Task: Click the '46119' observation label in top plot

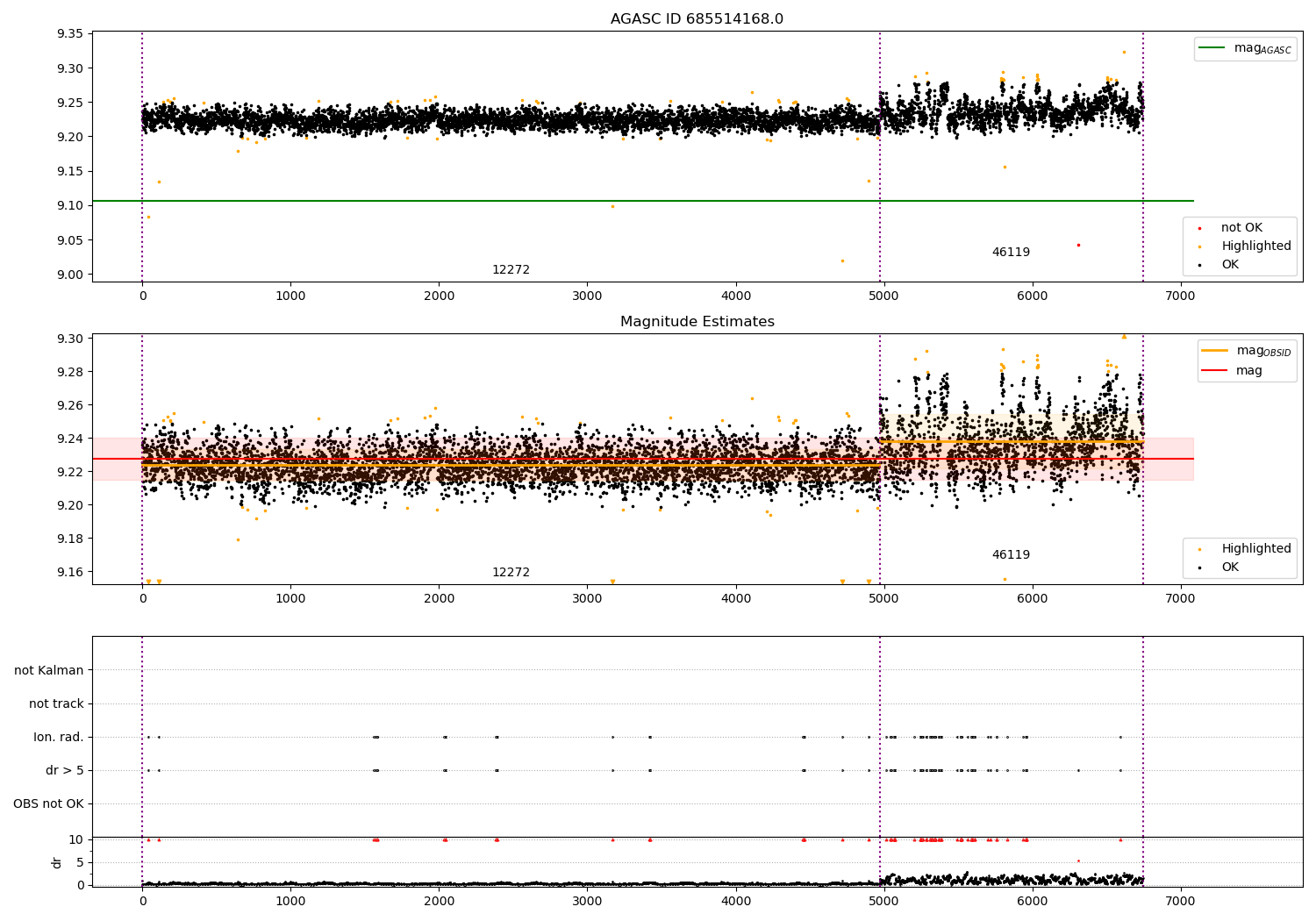Action: [x=1011, y=253]
